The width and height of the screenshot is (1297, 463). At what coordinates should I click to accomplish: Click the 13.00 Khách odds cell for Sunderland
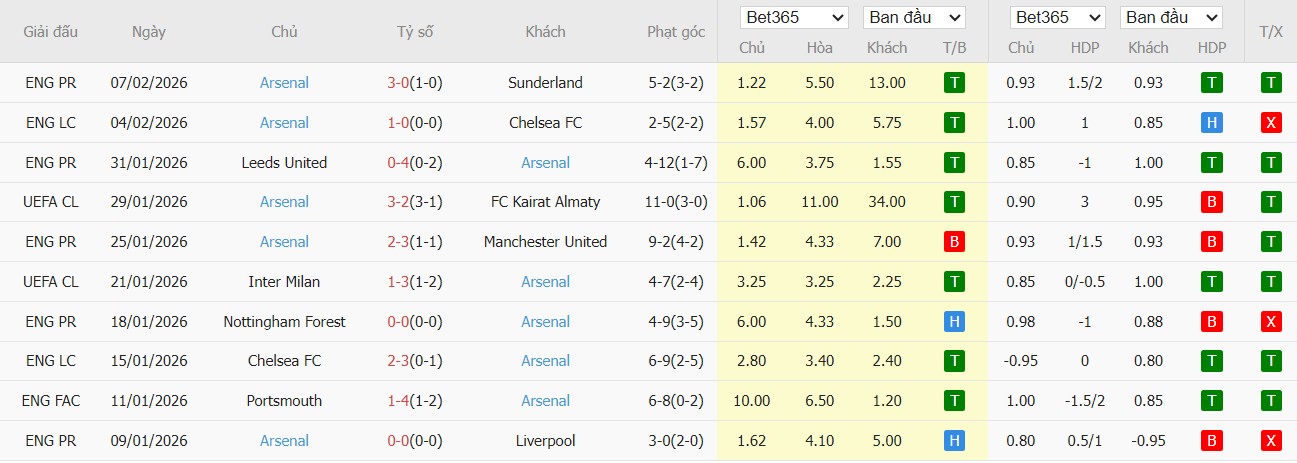(x=887, y=83)
